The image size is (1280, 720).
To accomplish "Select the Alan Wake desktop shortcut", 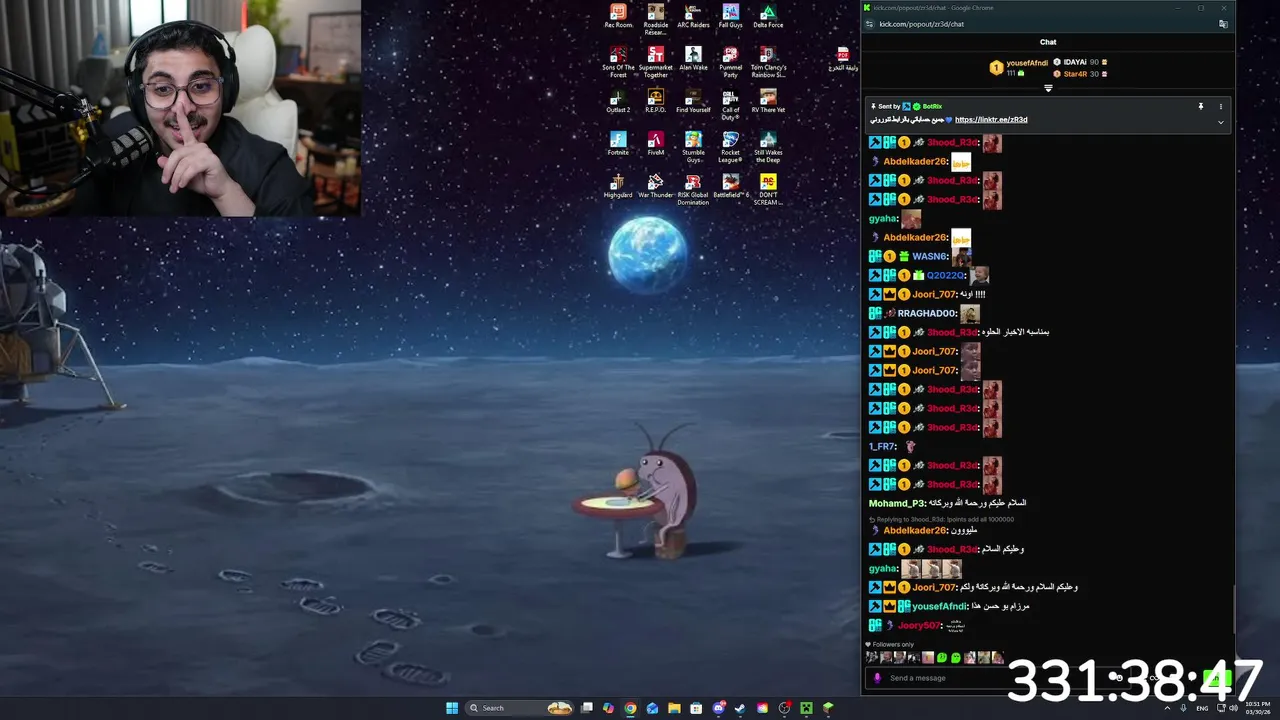I will (693, 59).
